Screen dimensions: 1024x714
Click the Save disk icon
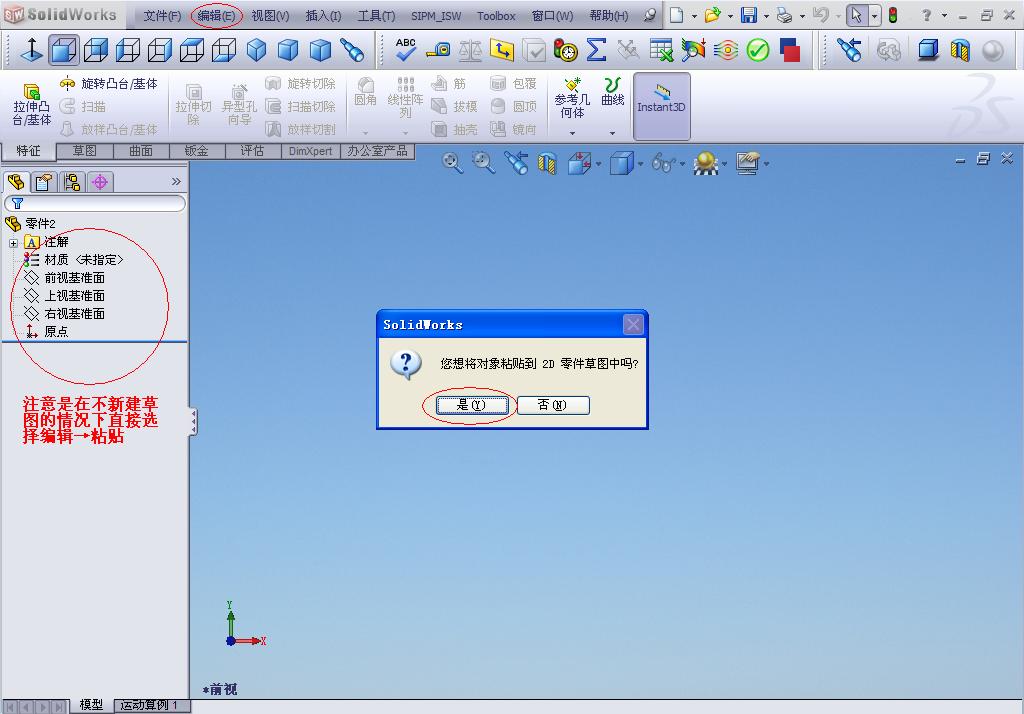pyautogui.click(x=749, y=15)
